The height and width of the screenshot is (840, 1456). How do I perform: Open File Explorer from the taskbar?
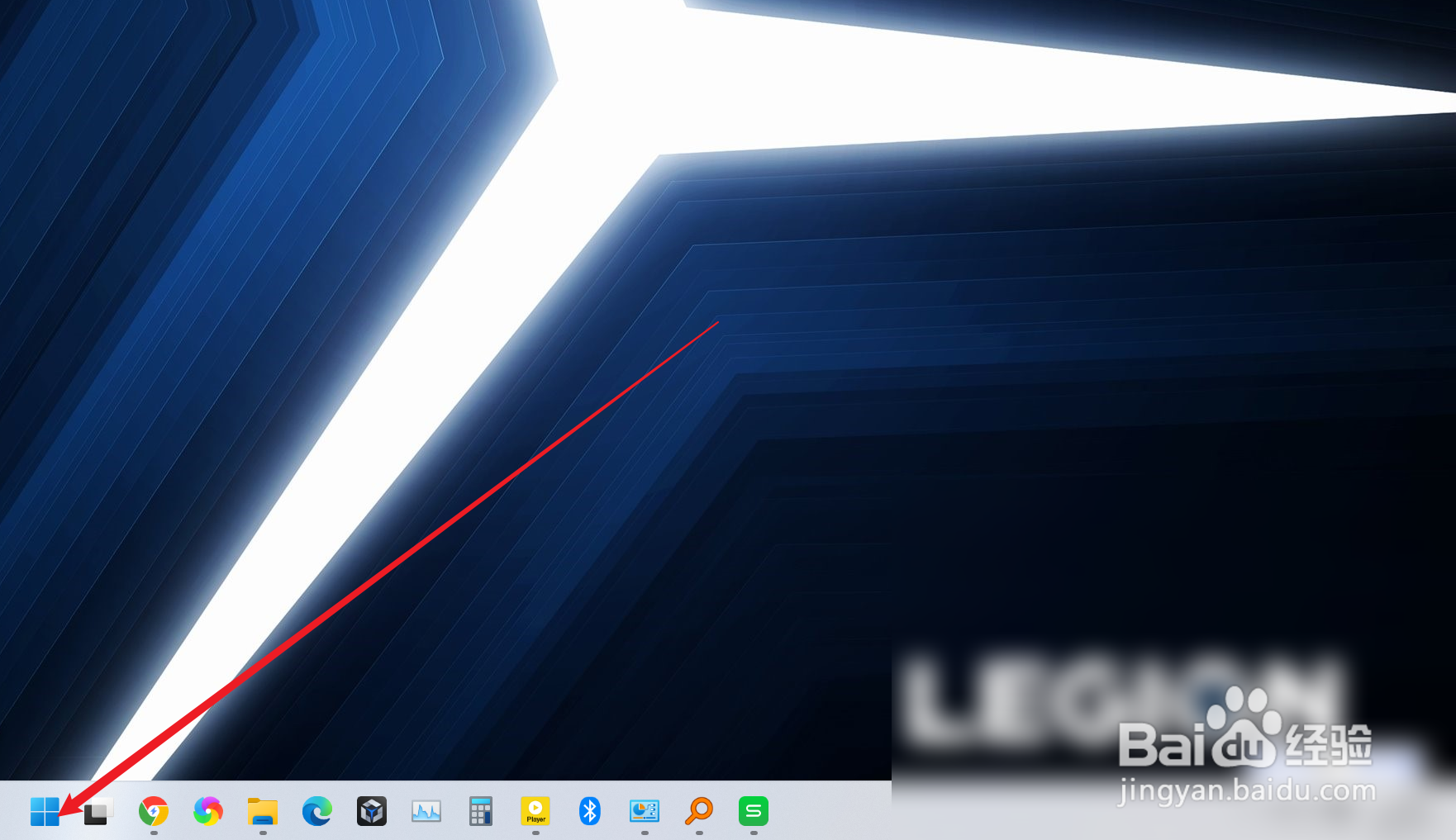coord(263,811)
